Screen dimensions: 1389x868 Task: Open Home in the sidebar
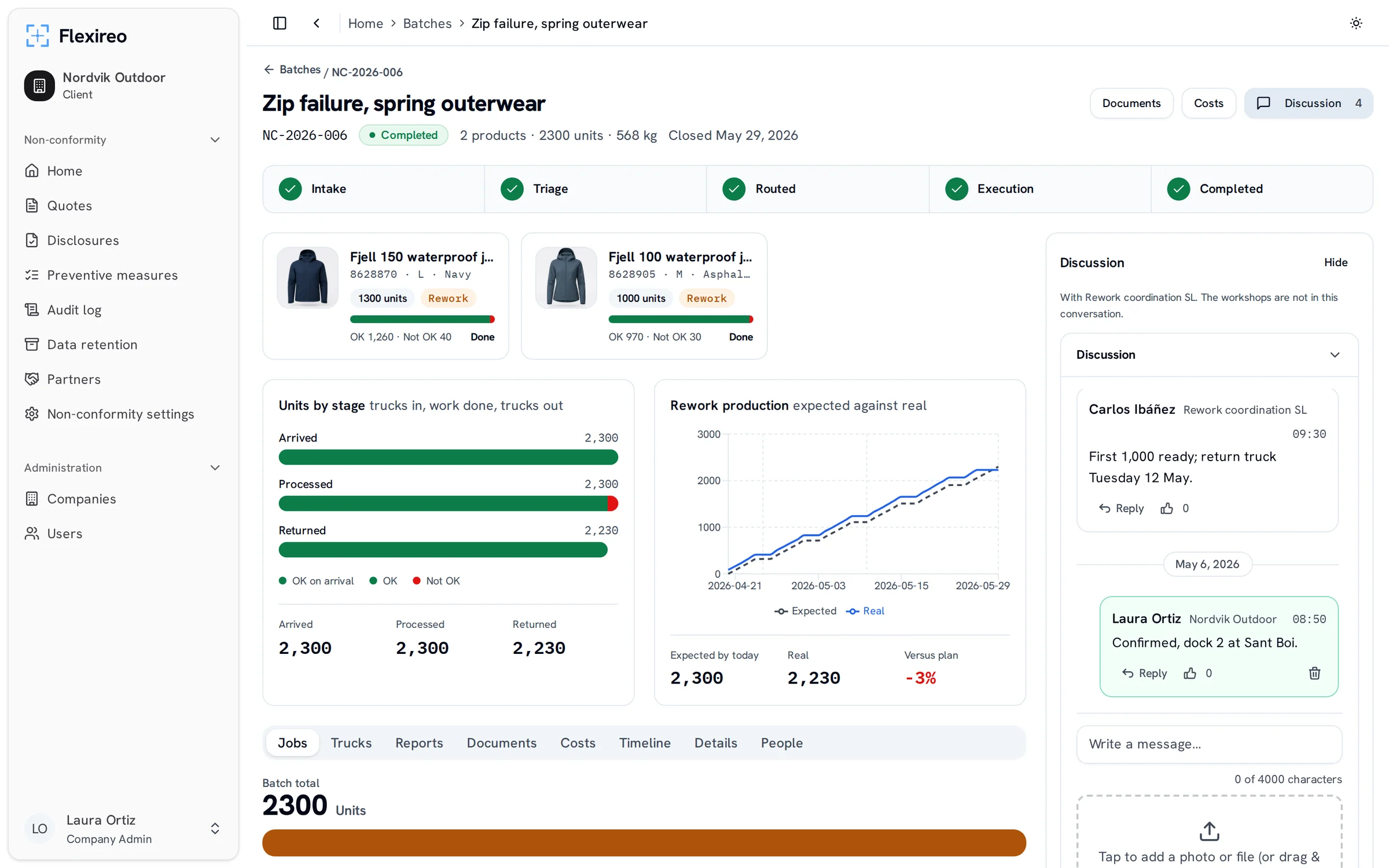point(123,171)
